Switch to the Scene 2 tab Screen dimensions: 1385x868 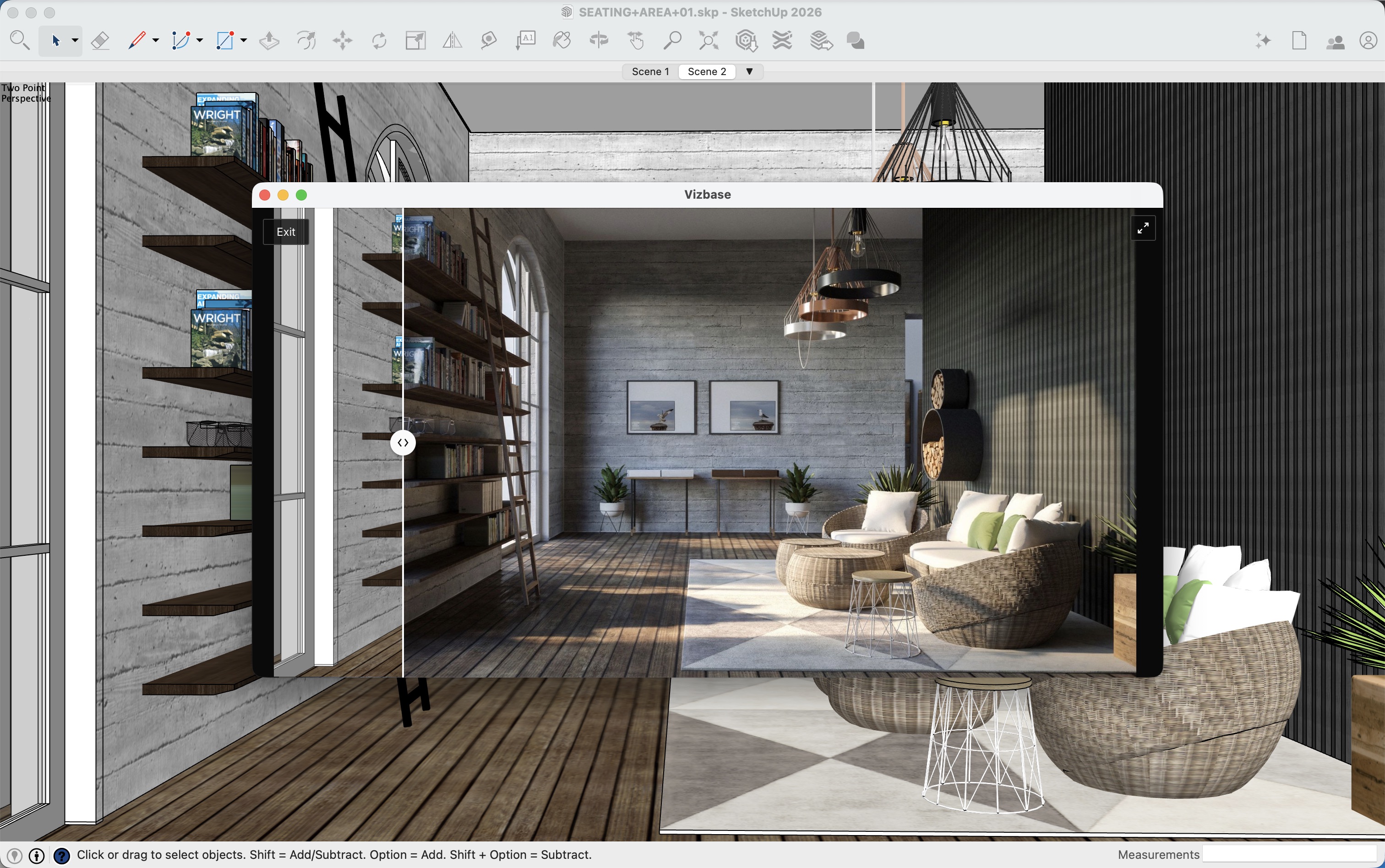coord(707,72)
